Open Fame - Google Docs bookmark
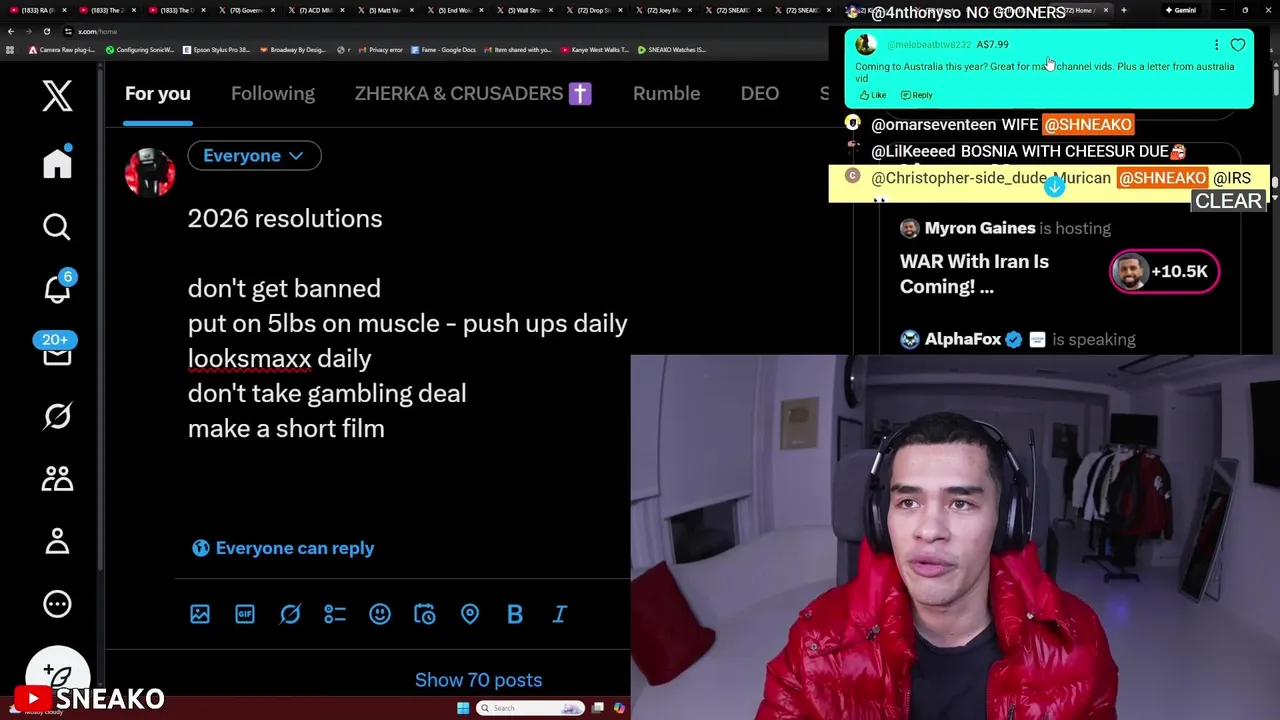 click(x=442, y=50)
